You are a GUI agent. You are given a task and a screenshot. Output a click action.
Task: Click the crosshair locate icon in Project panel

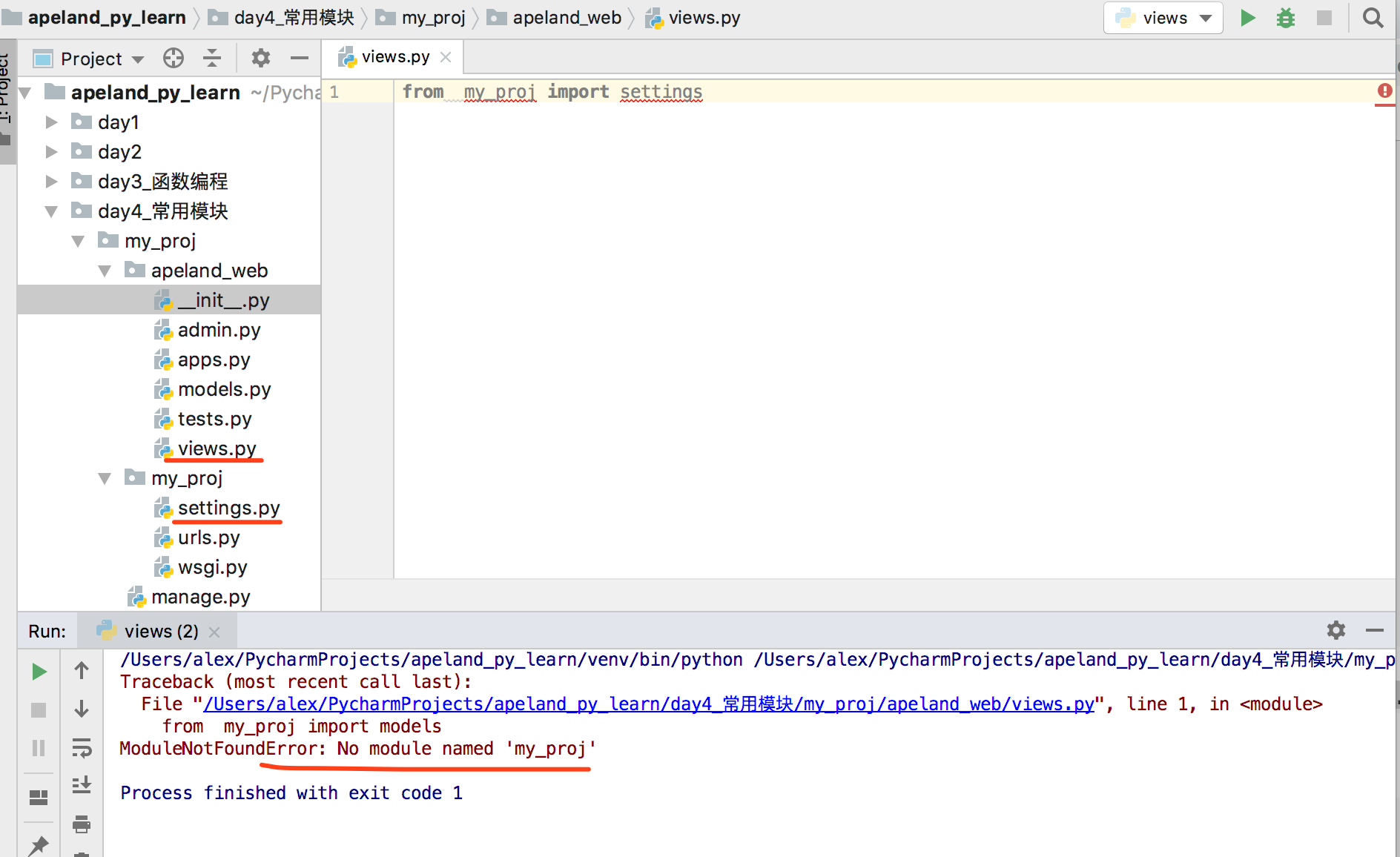[174, 58]
